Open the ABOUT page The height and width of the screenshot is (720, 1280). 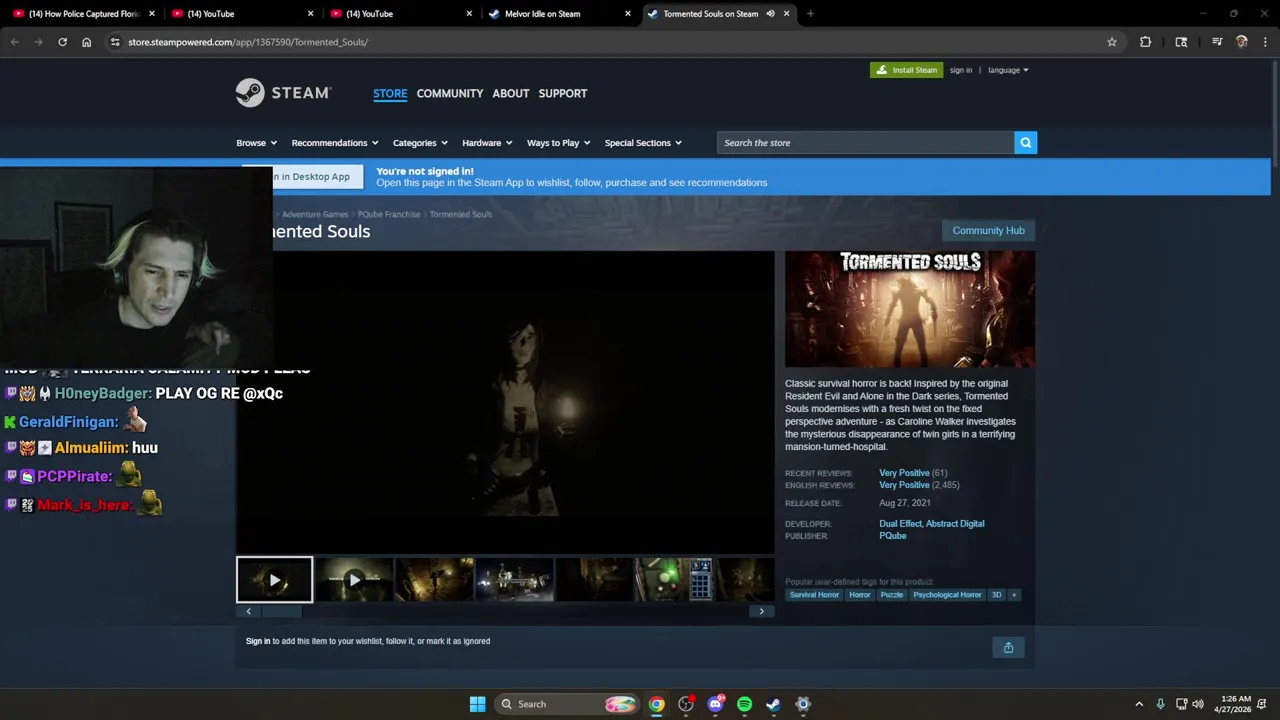(511, 93)
